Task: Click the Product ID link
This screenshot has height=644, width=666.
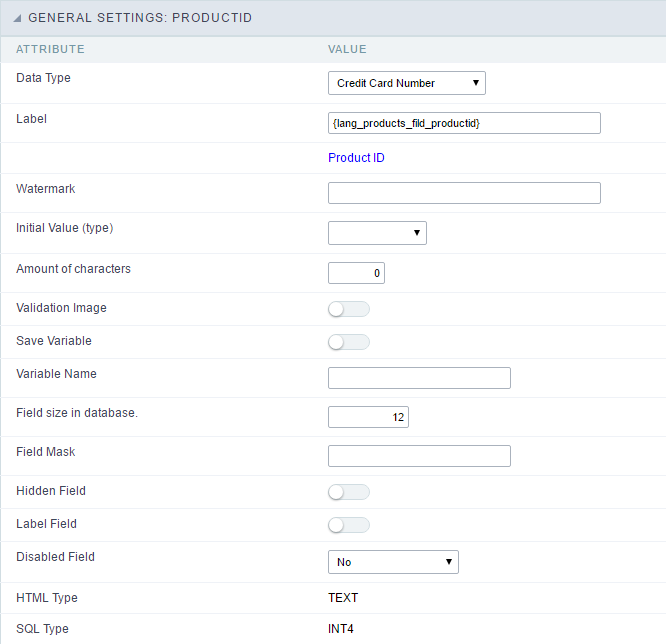Action: tap(356, 158)
